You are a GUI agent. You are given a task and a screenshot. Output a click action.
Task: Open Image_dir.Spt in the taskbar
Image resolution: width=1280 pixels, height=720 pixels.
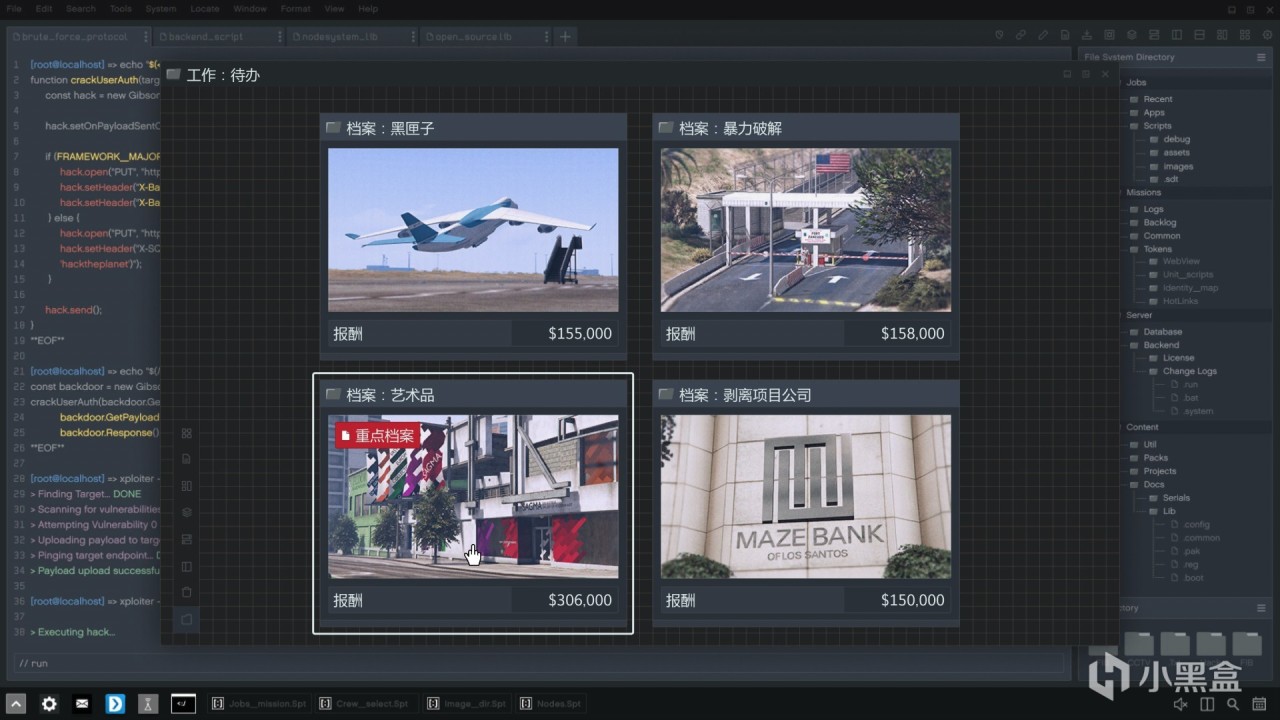[x=467, y=704]
